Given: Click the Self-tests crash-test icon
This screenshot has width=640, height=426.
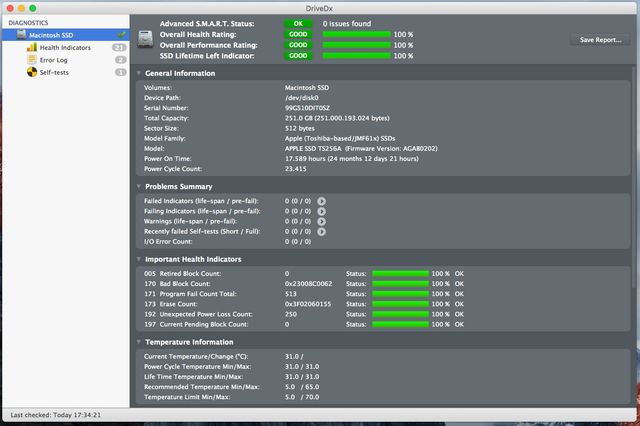Looking at the screenshot, I should [32, 72].
